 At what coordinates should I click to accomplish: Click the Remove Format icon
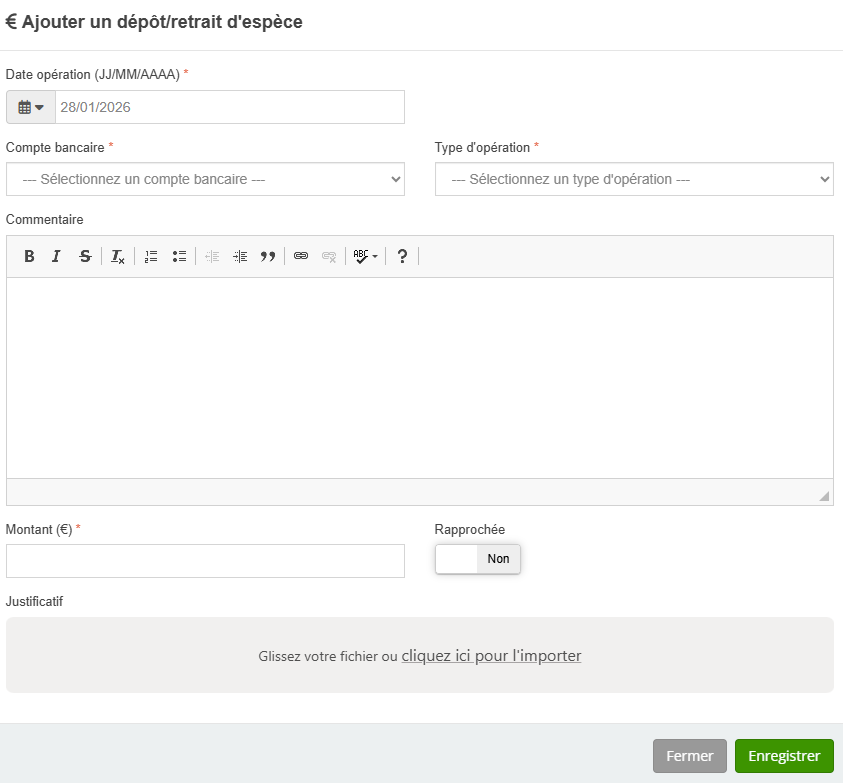tap(118, 256)
